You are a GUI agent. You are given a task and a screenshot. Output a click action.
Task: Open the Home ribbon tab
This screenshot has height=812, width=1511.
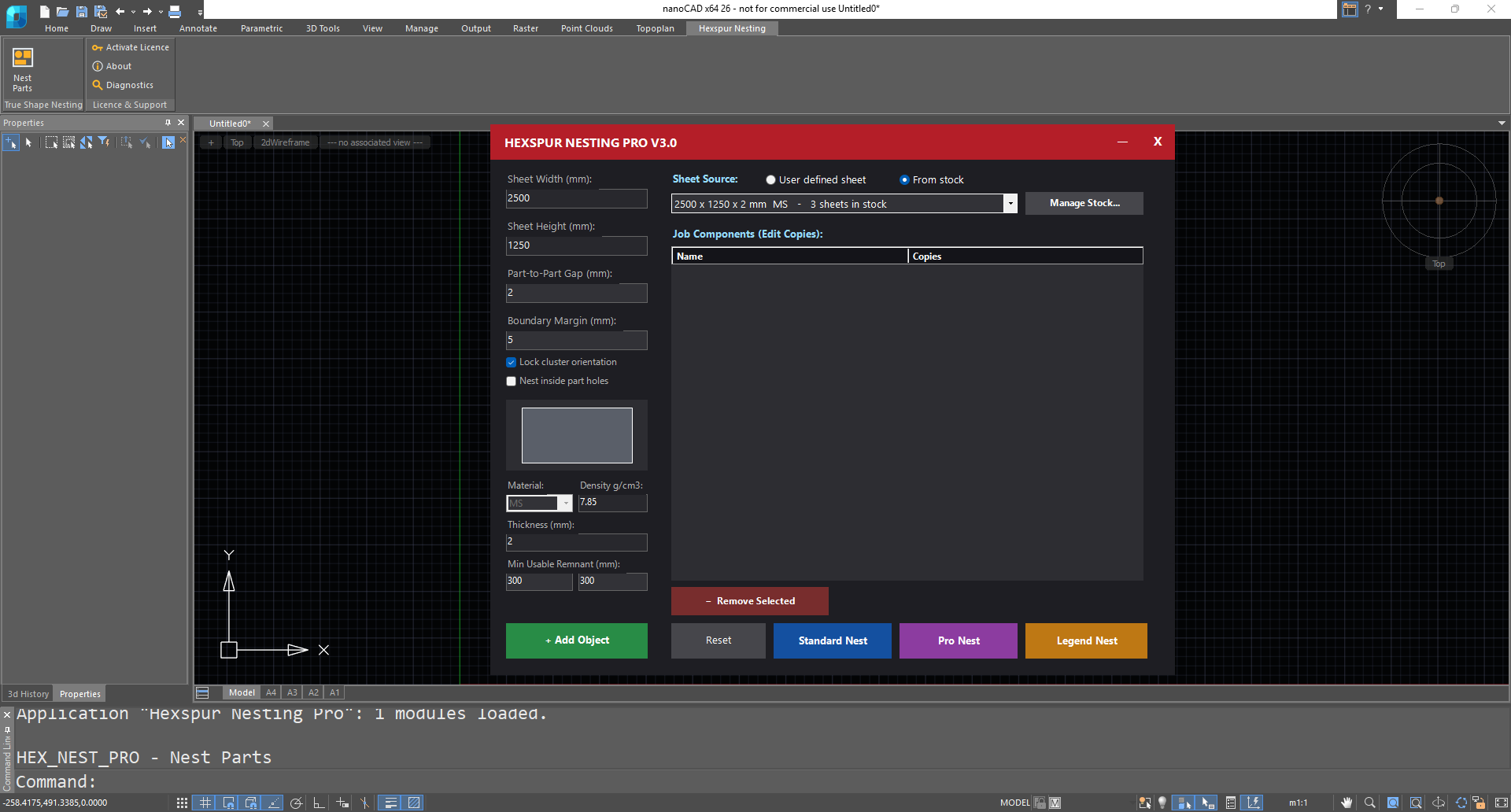(x=57, y=28)
